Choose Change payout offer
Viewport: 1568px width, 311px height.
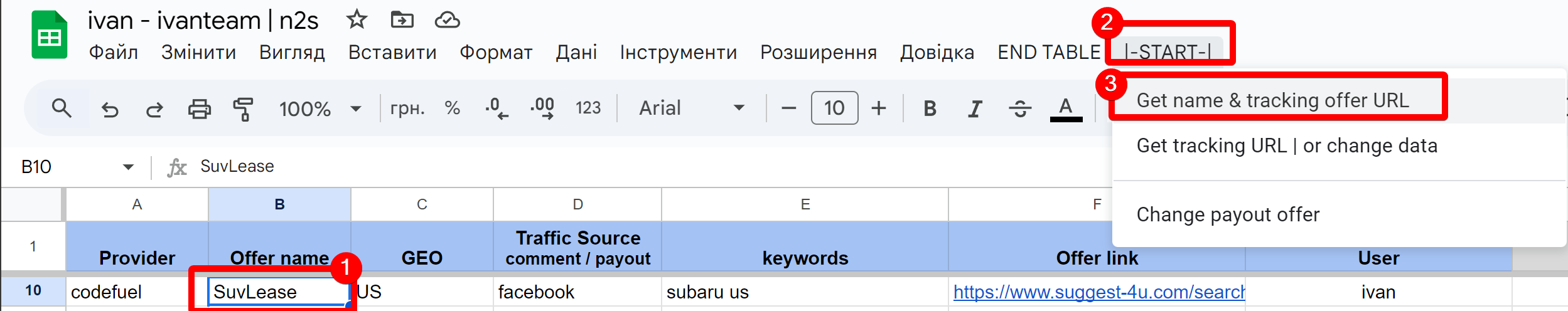[1339, 214]
